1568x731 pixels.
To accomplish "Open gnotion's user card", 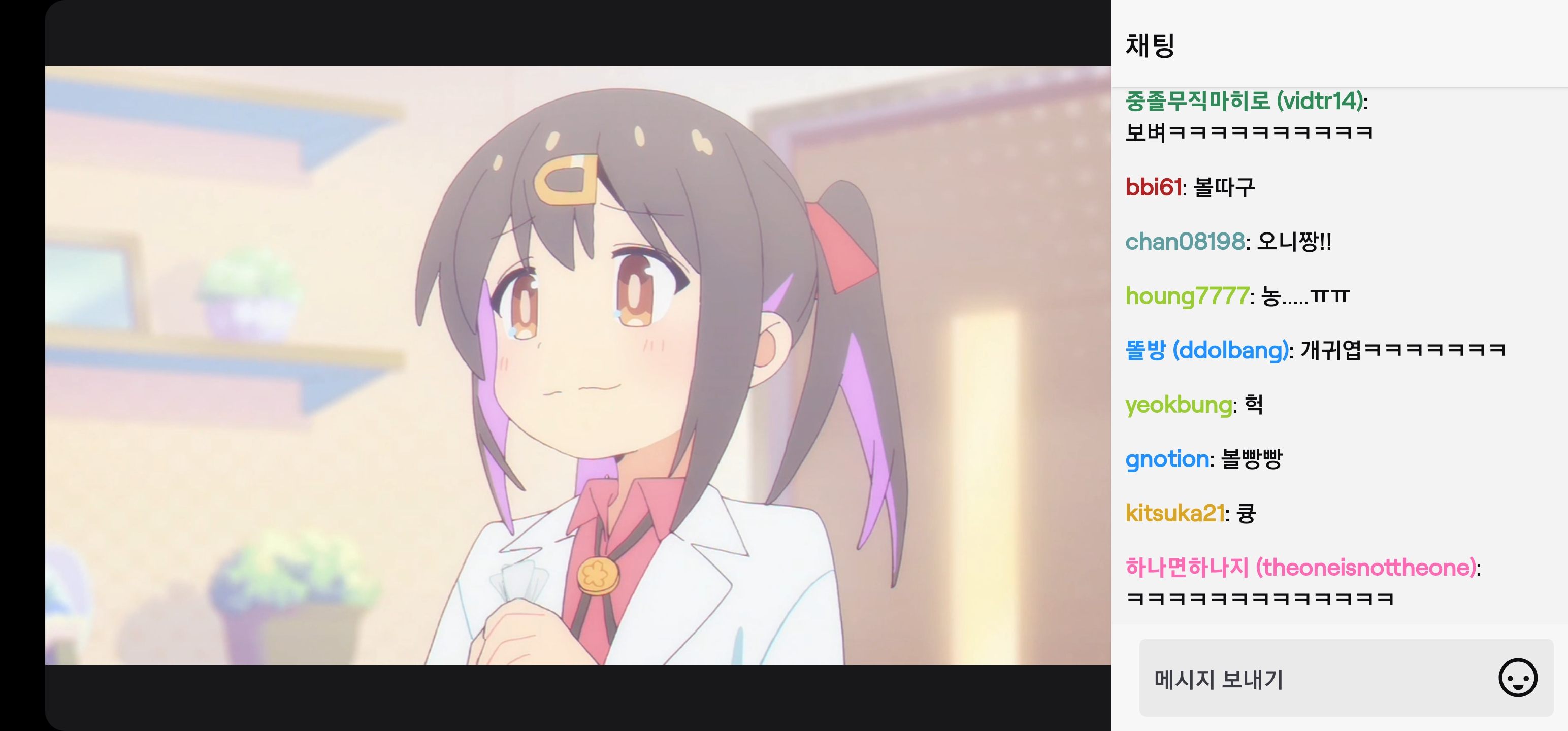I will point(1167,459).
